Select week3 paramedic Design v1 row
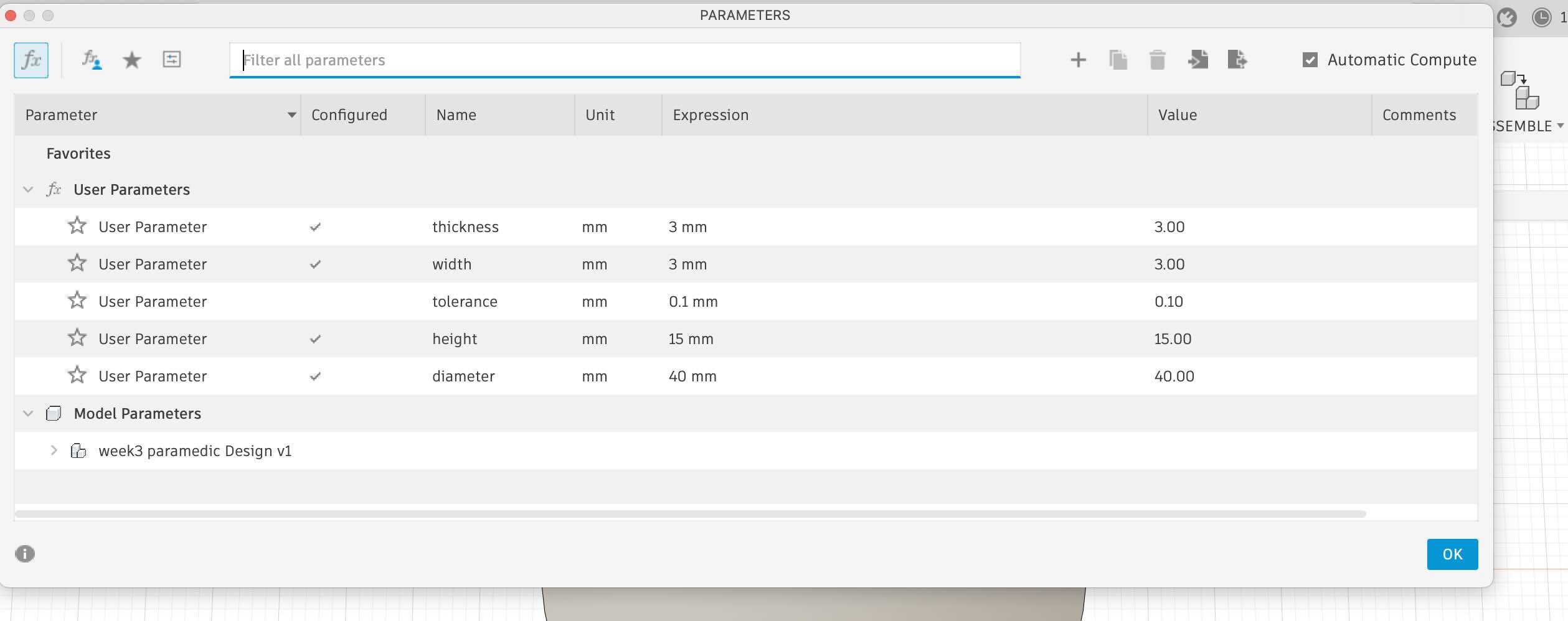1568x621 pixels. click(746, 451)
